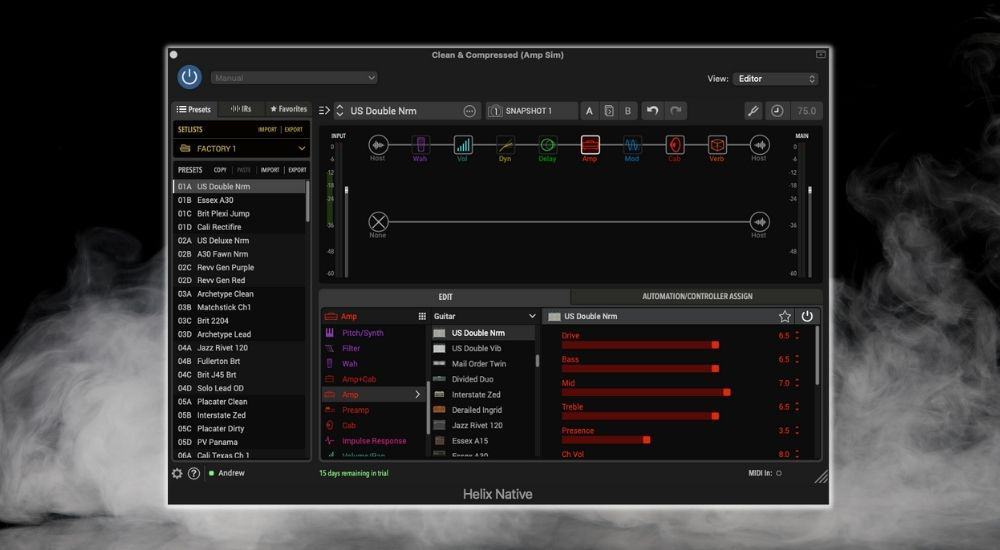Select the Delay block
This screenshot has width=1000, height=550.
pos(547,145)
